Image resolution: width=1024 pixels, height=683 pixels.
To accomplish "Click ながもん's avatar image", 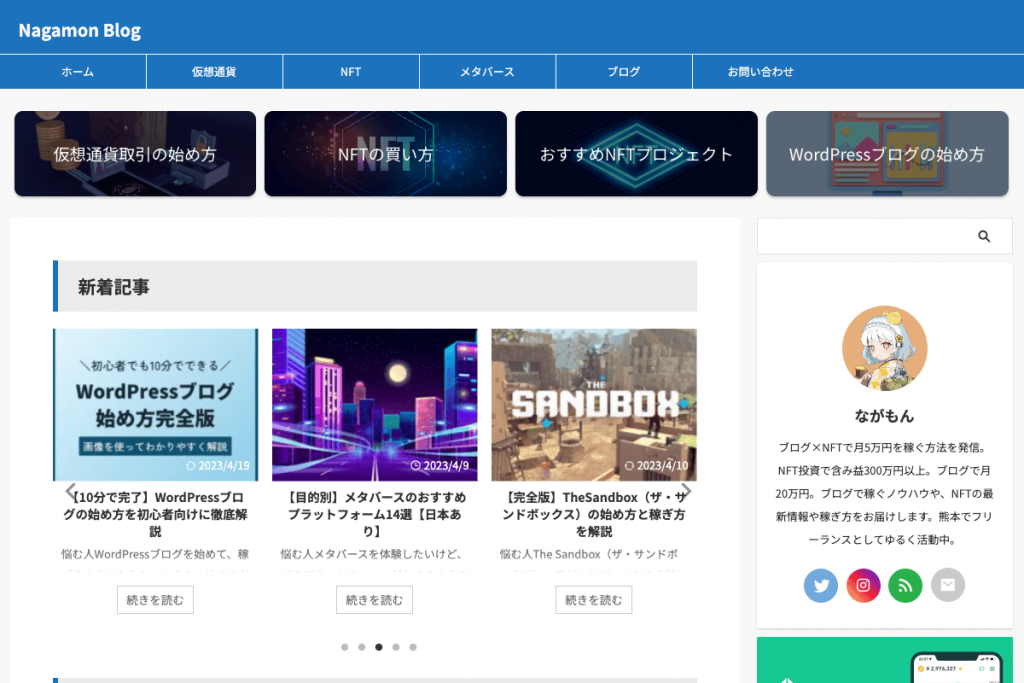I will (884, 348).
